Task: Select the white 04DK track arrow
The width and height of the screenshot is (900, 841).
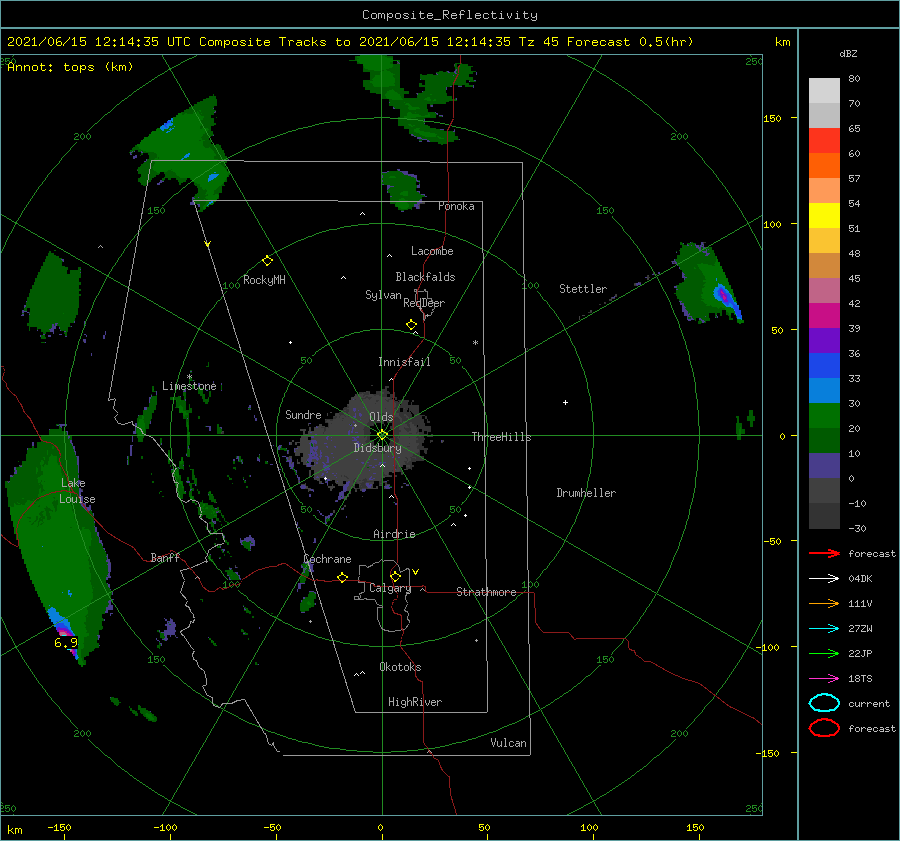Action: tap(824, 579)
